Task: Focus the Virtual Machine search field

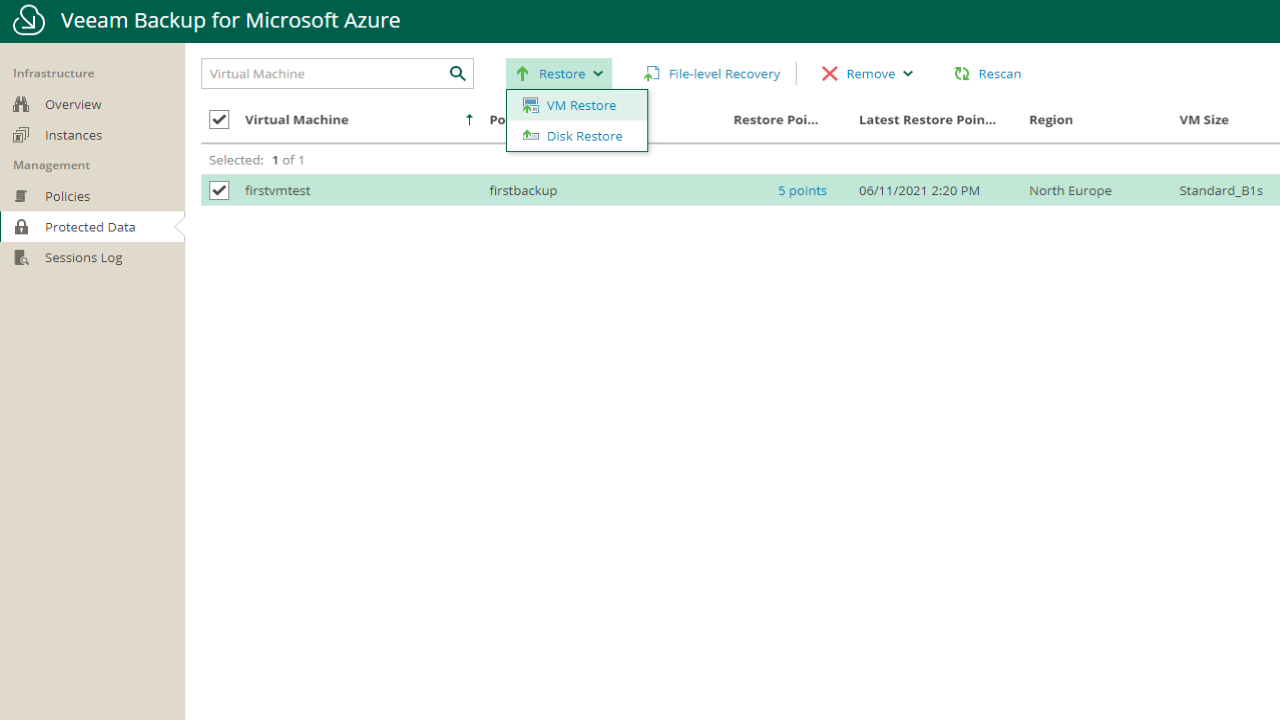Action: pos(322,74)
